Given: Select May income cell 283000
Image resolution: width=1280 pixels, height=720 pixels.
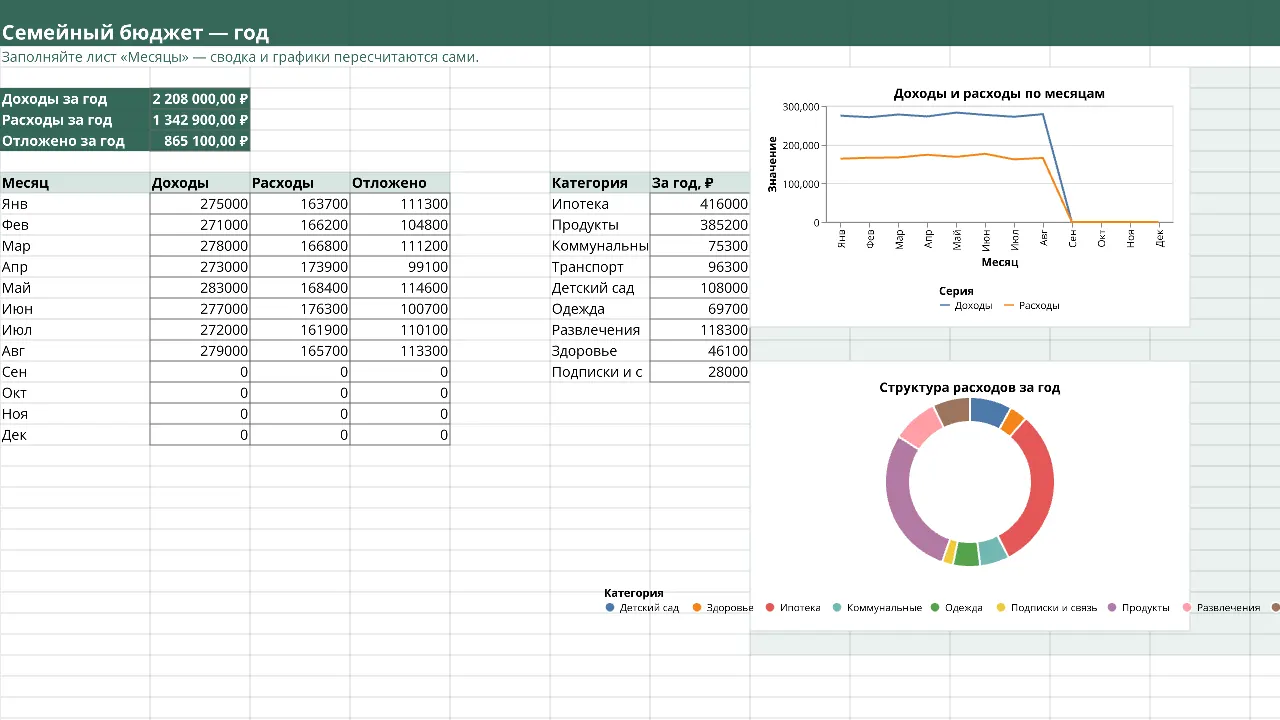Looking at the screenshot, I should tap(200, 288).
